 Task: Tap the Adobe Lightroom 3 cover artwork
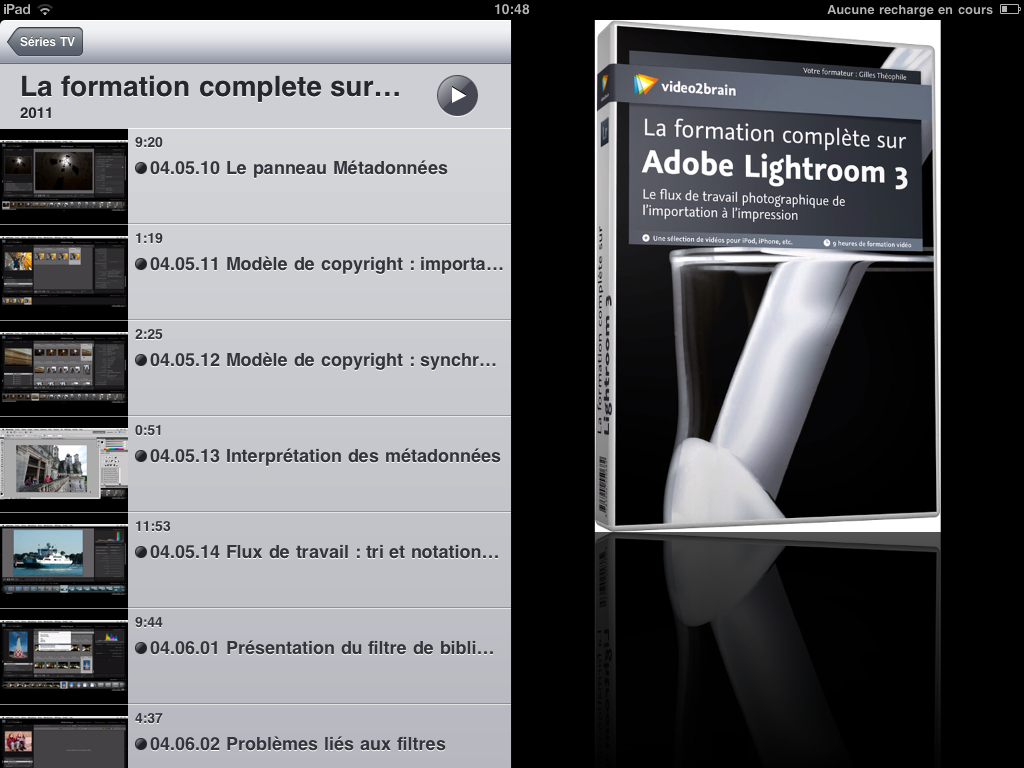pyautogui.click(x=767, y=276)
